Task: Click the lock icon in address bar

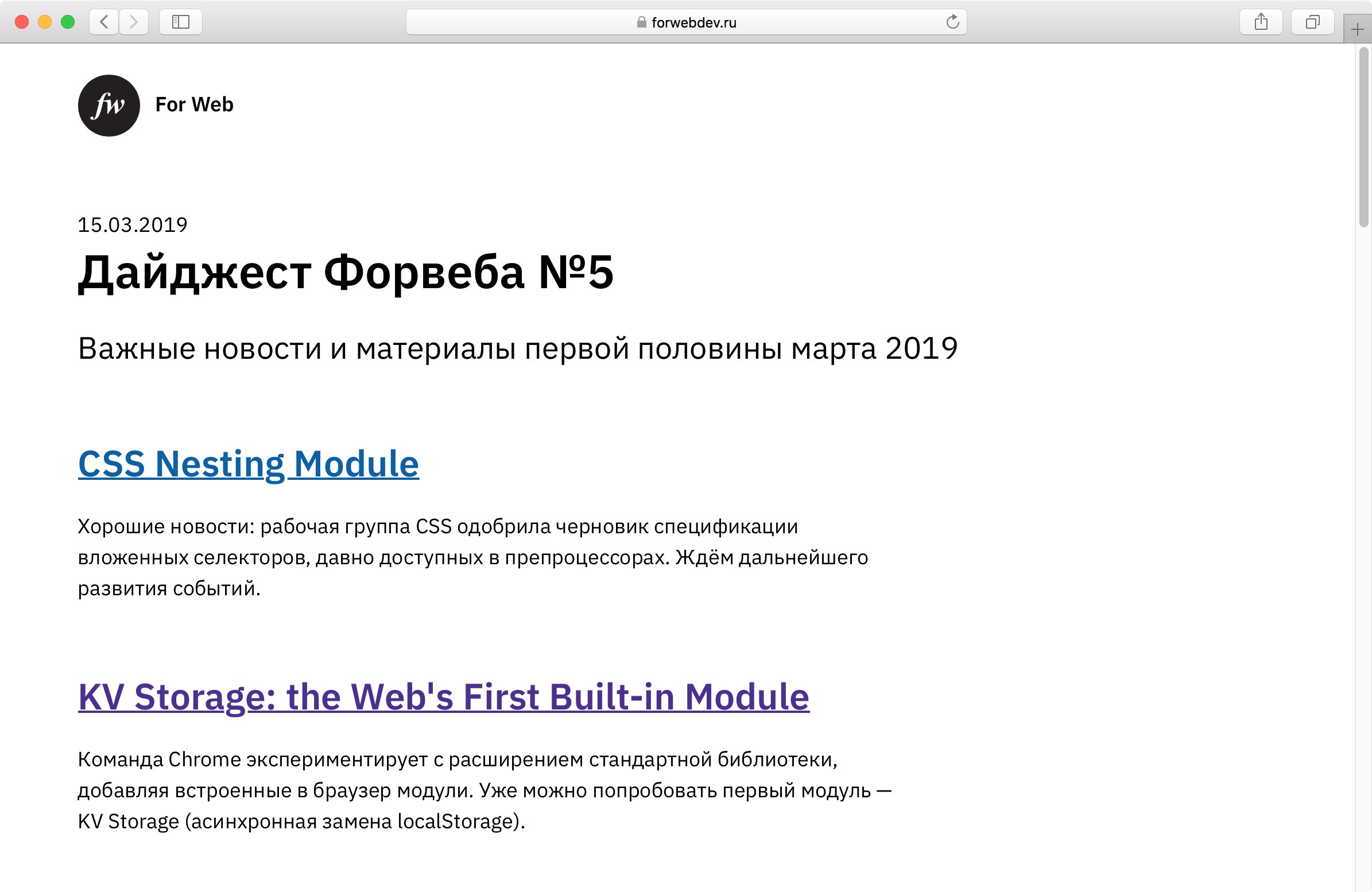Action: pos(641,22)
